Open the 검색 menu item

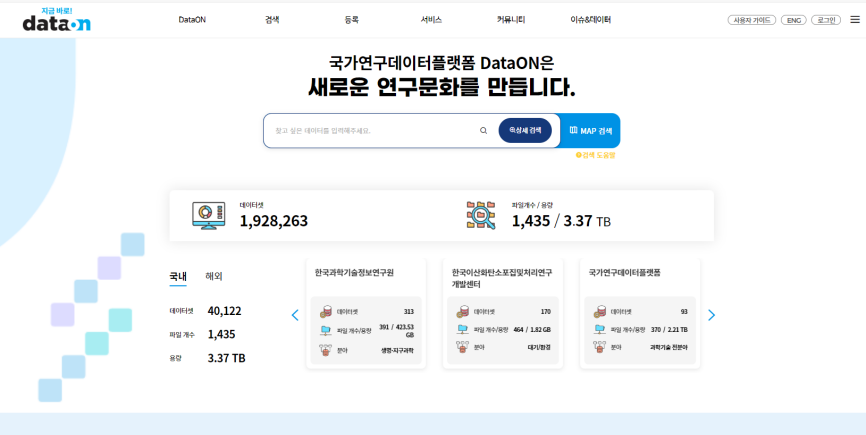tap(272, 20)
